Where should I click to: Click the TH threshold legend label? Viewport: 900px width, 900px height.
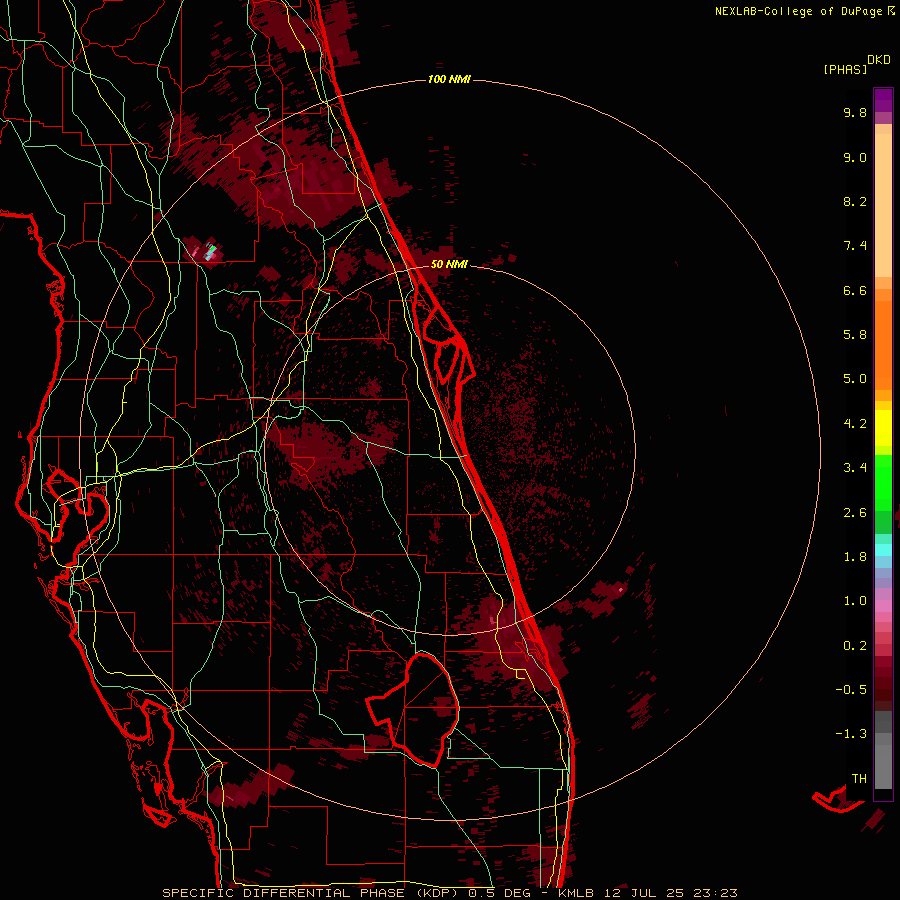(859, 779)
